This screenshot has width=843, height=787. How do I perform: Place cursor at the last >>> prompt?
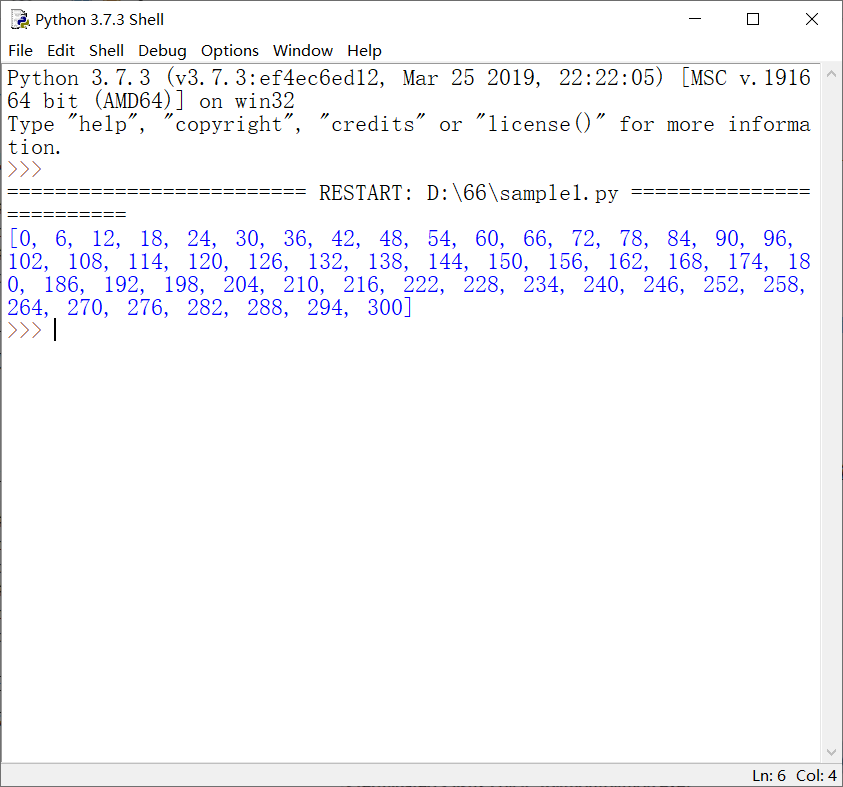click(x=55, y=330)
